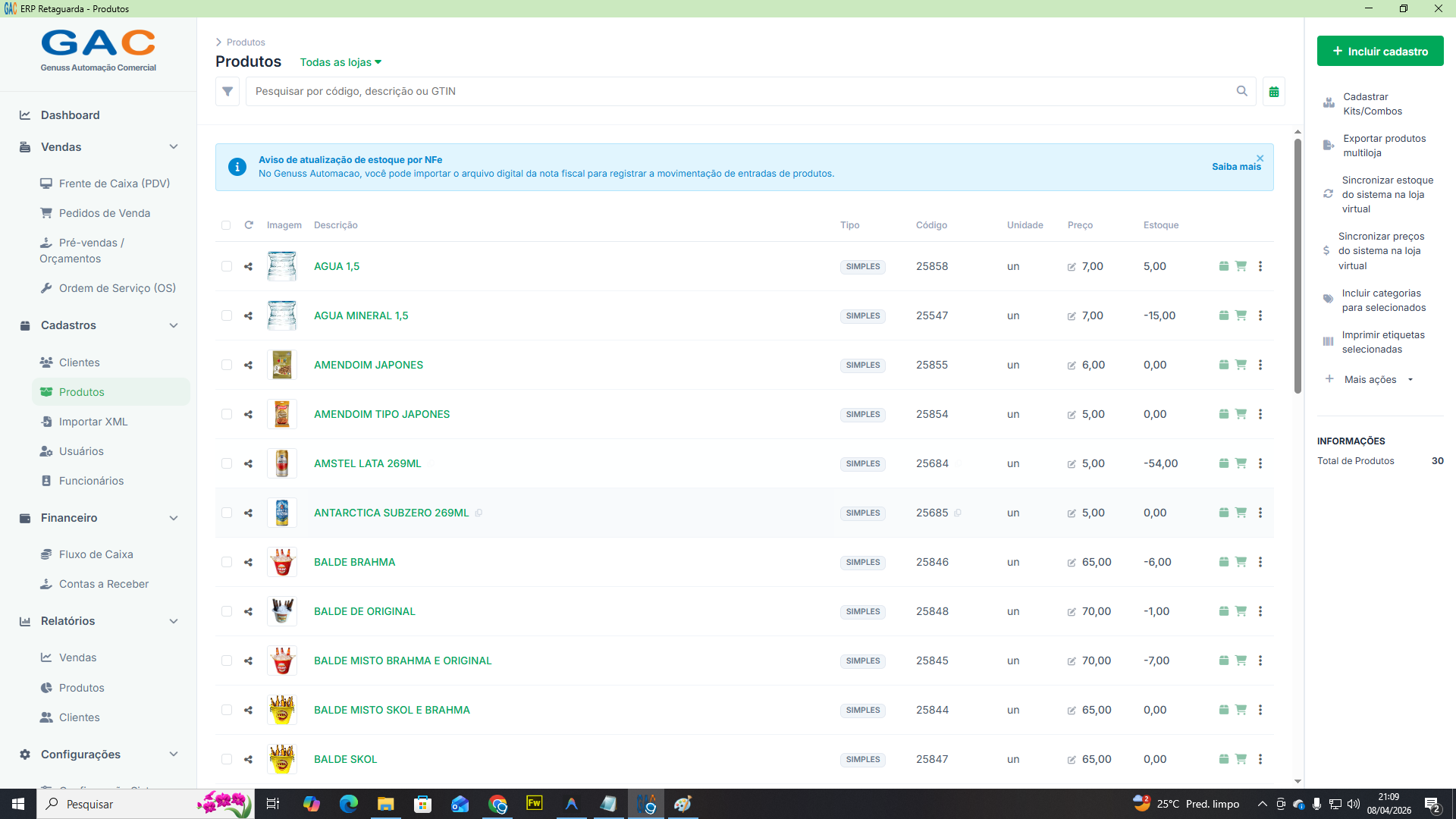This screenshot has width=1456, height=819.
Task: Open Importar XML menu item
Action: (x=93, y=422)
